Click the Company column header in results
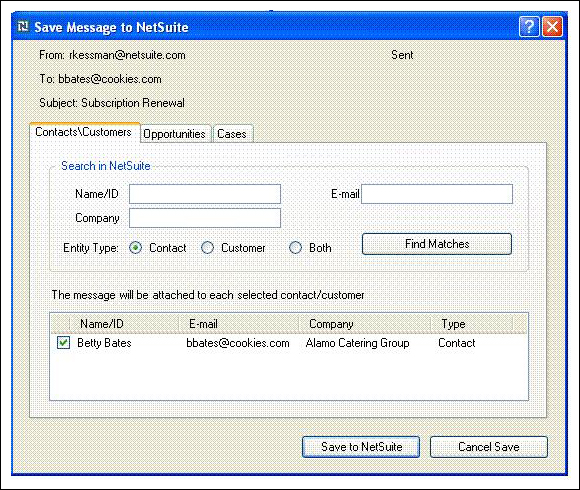 [x=365, y=324]
